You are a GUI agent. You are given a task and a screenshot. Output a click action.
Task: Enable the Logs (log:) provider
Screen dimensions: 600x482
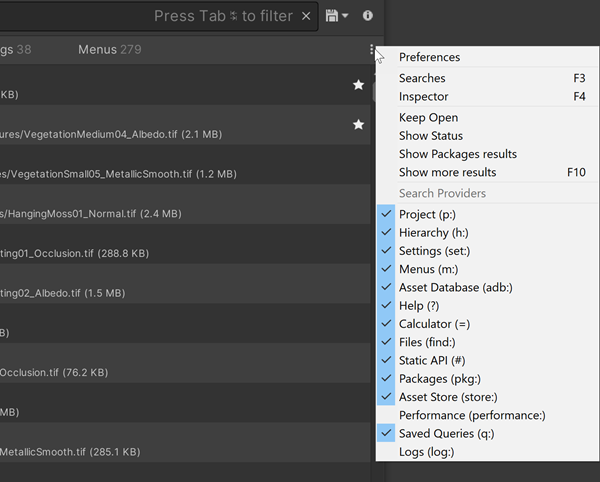click(x=426, y=452)
